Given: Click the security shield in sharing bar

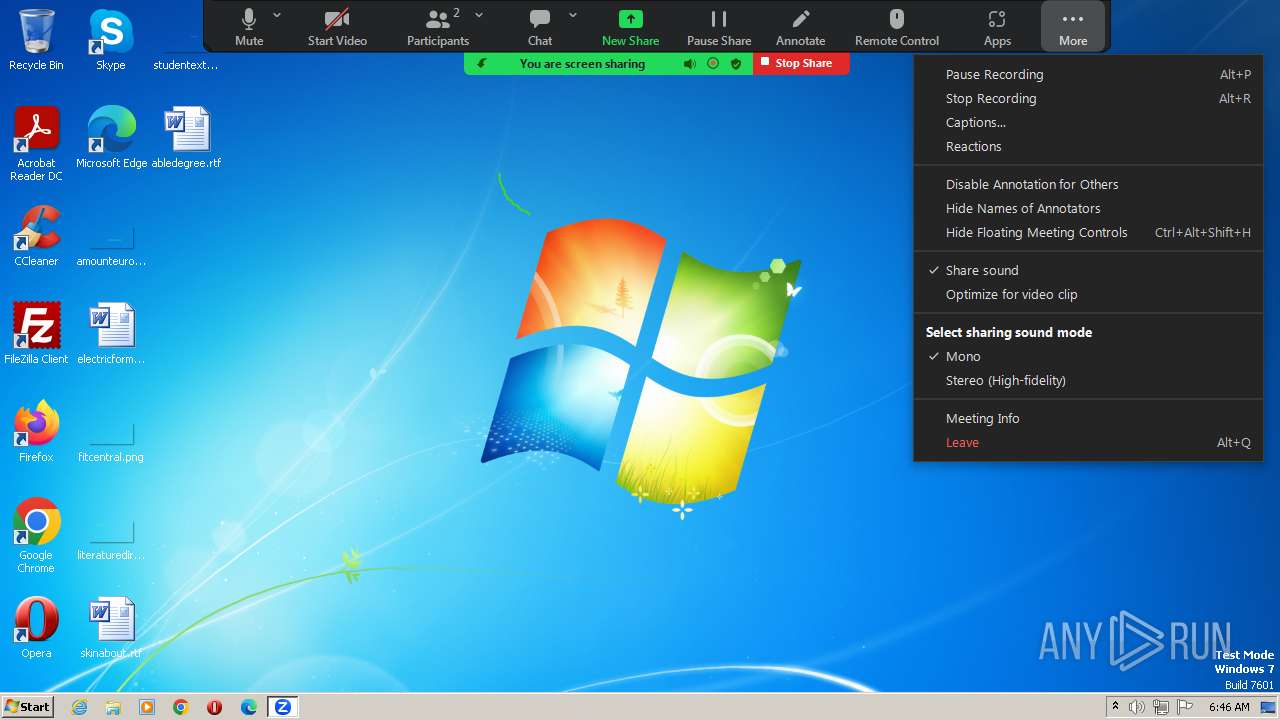Looking at the screenshot, I should [736, 63].
